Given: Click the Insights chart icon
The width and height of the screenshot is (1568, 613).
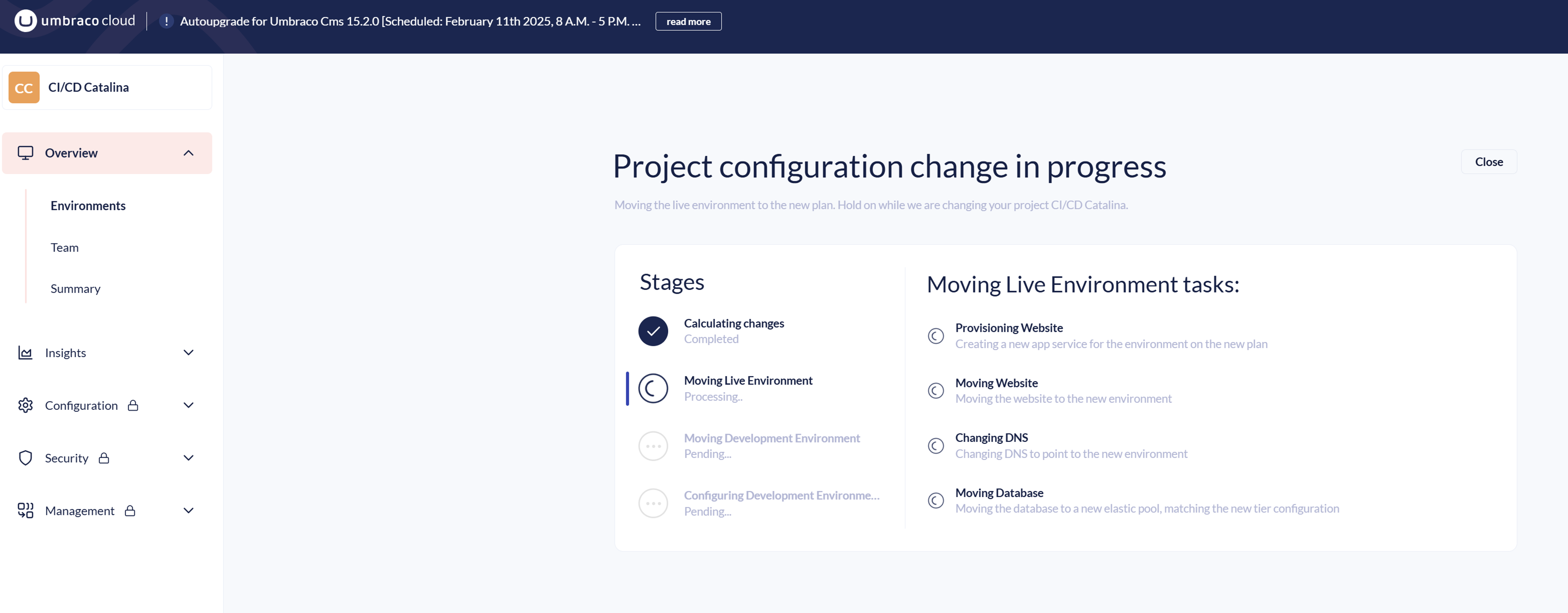Looking at the screenshot, I should (25, 353).
